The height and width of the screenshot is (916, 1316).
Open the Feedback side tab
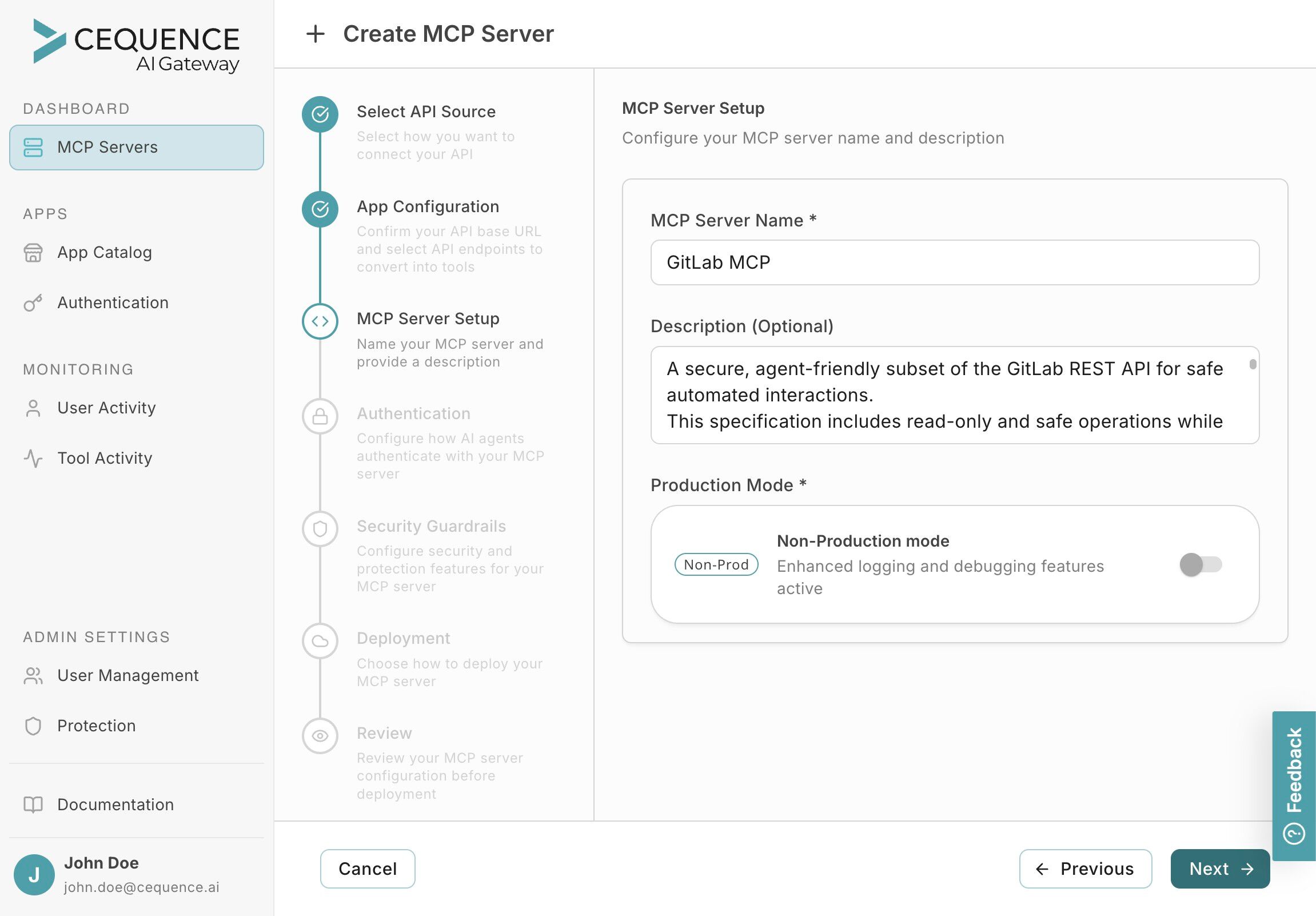pos(1294,785)
